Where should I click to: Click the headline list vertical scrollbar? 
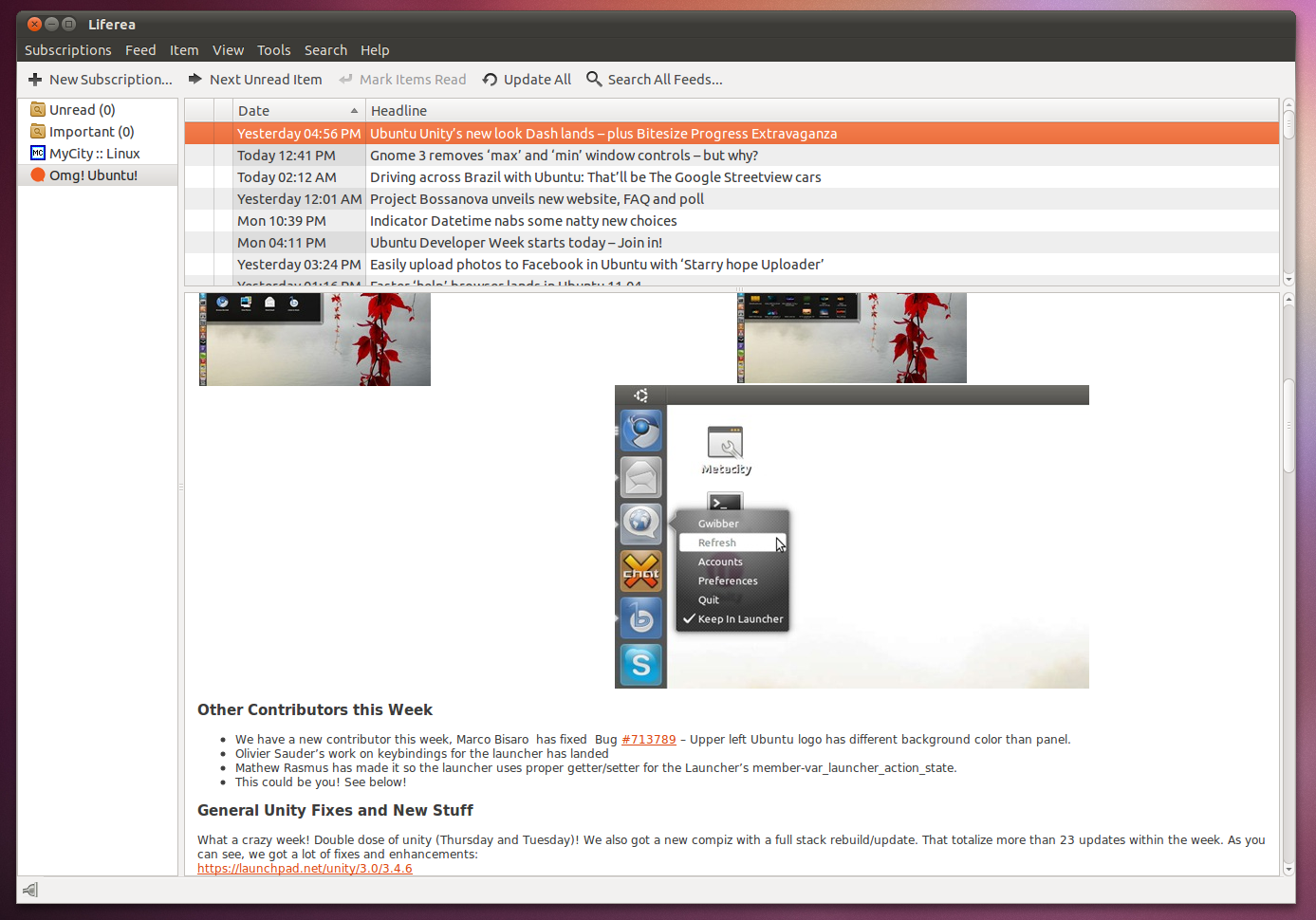point(1288,192)
